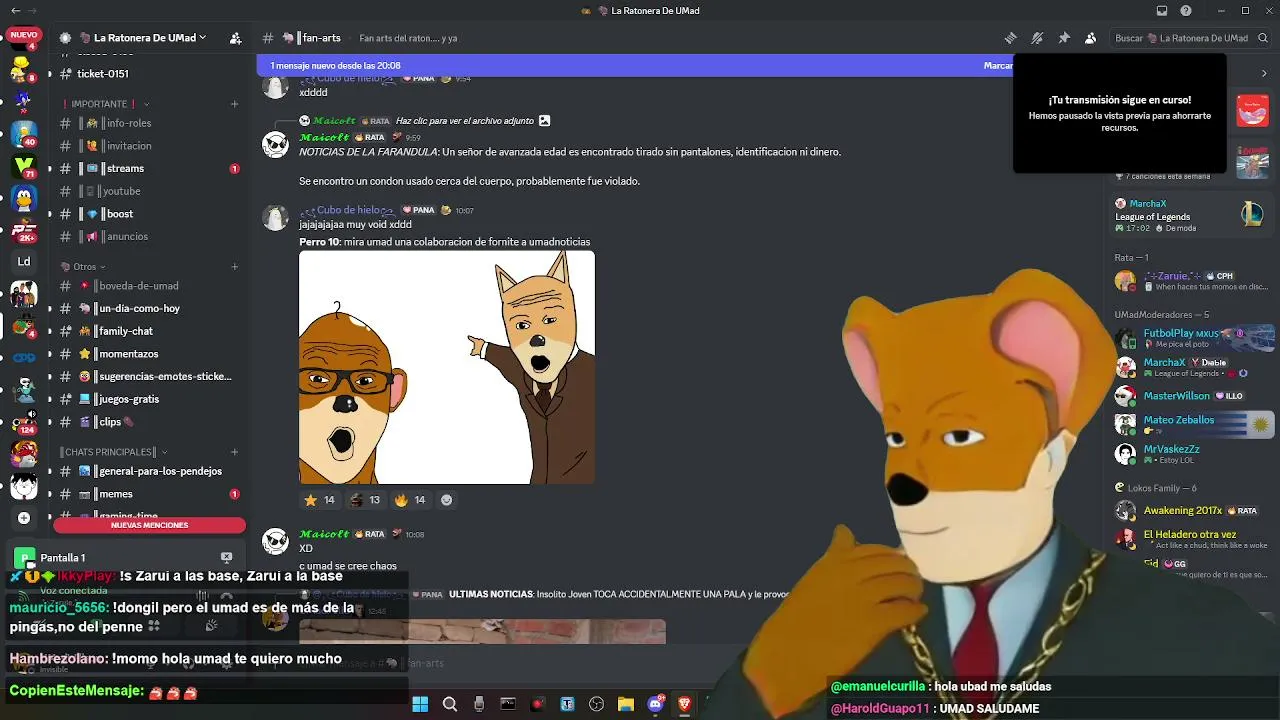Click the NUEVO unread servers pill

pyautogui.click(x=23, y=35)
